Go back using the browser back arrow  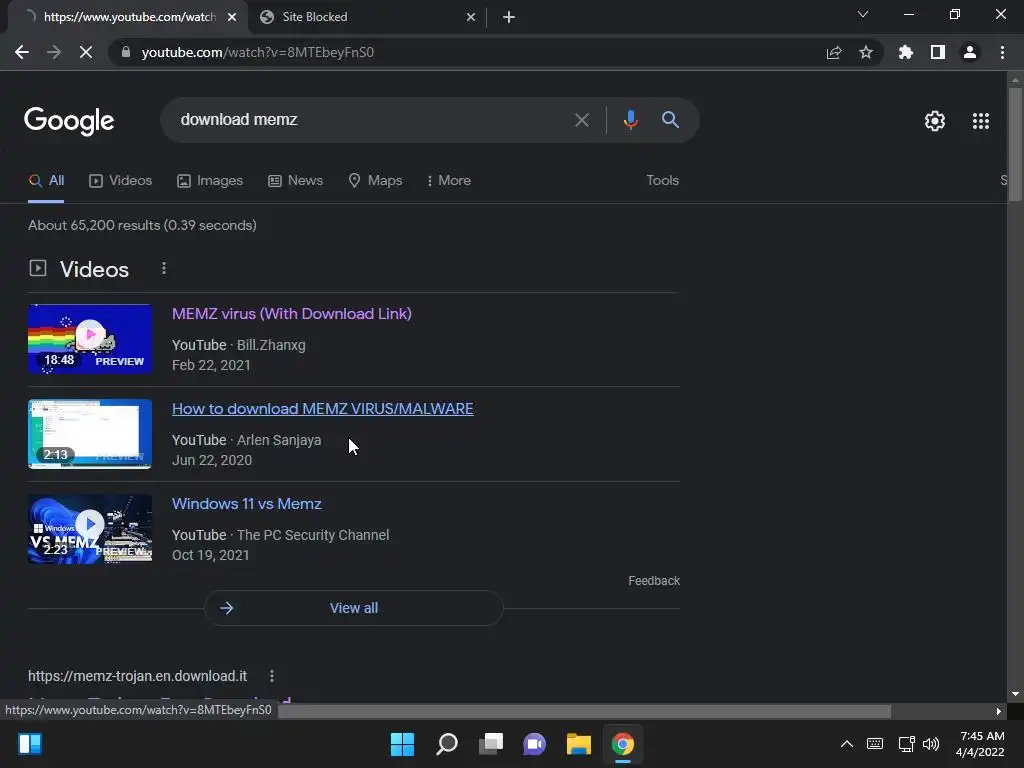(22, 52)
